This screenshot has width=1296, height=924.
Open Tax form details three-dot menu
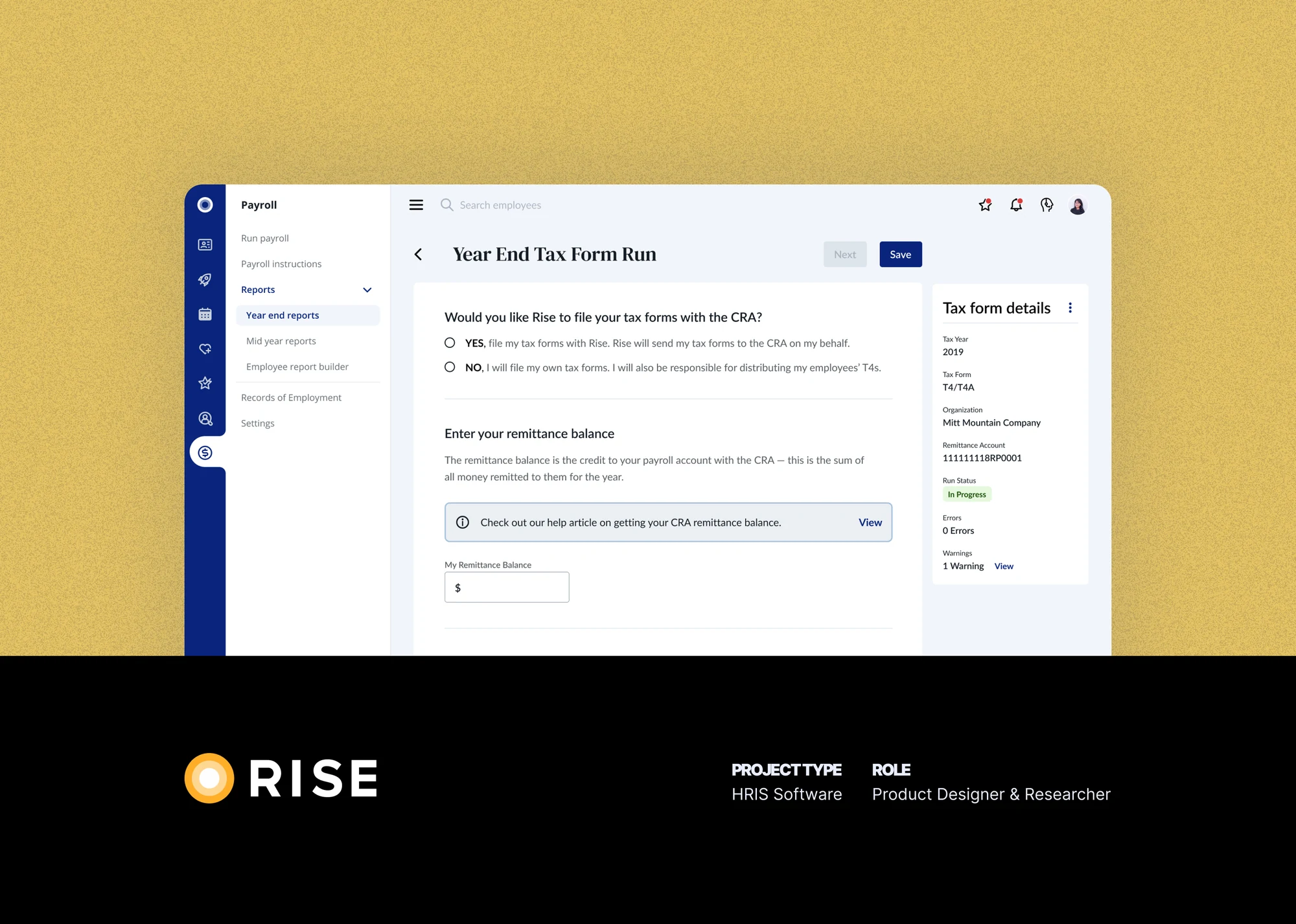[1070, 308]
